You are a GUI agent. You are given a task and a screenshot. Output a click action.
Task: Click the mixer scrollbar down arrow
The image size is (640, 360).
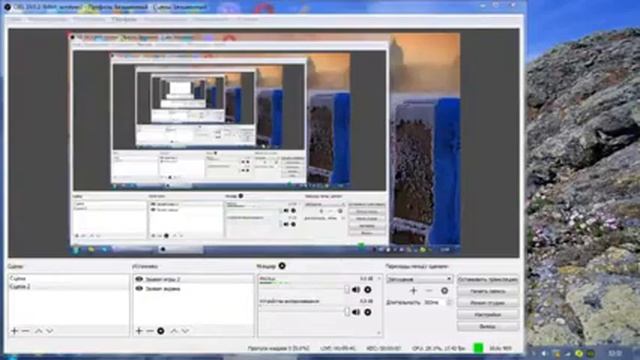[x=379, y=333]
